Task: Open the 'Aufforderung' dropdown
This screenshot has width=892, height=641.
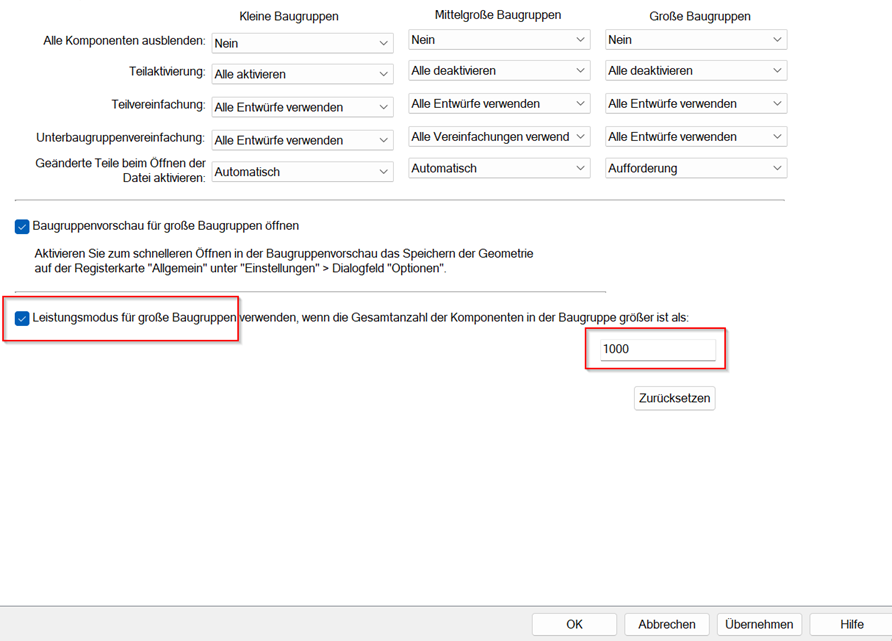Action: click(696, 168)
